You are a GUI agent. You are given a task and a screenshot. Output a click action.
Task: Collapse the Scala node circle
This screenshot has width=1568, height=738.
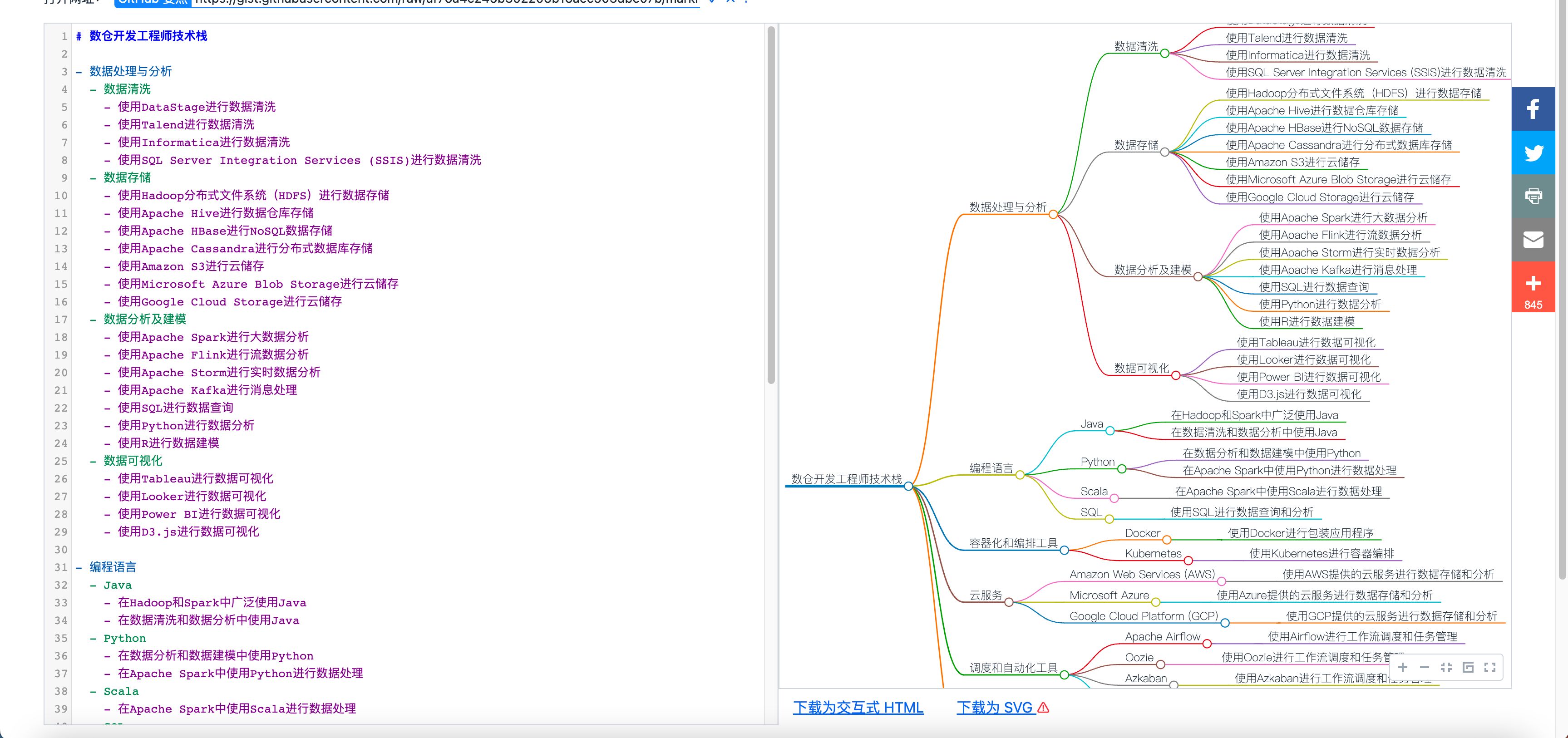pyautogui.click(x=1114, y=498)
